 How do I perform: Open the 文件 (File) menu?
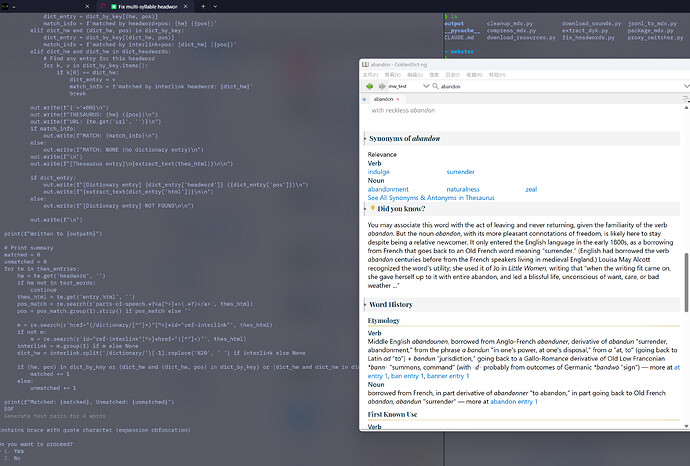pos(370,75)
